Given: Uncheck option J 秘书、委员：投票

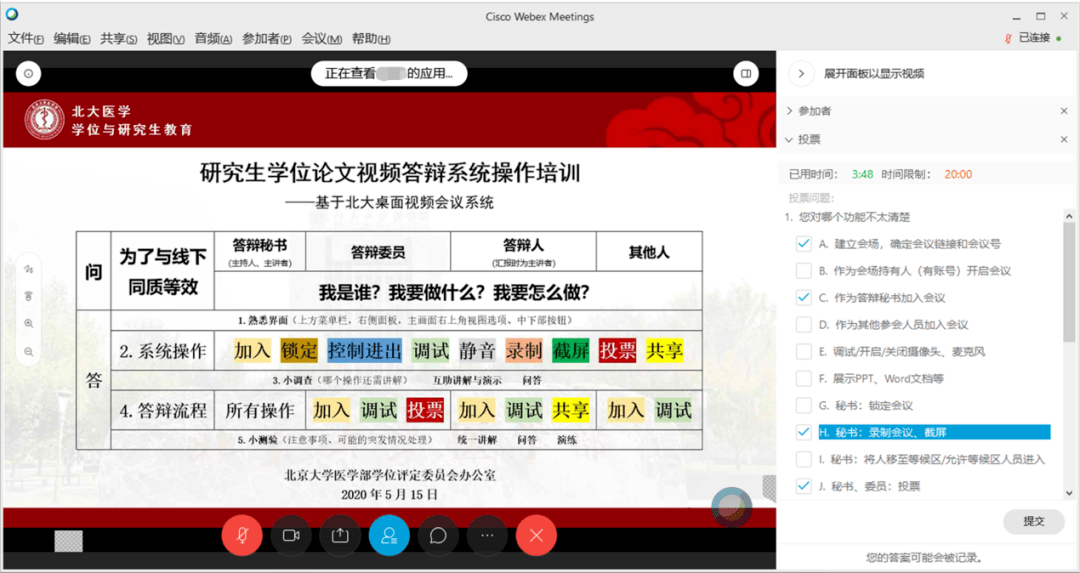Looking at the screenshot, I should pos(803,486).
